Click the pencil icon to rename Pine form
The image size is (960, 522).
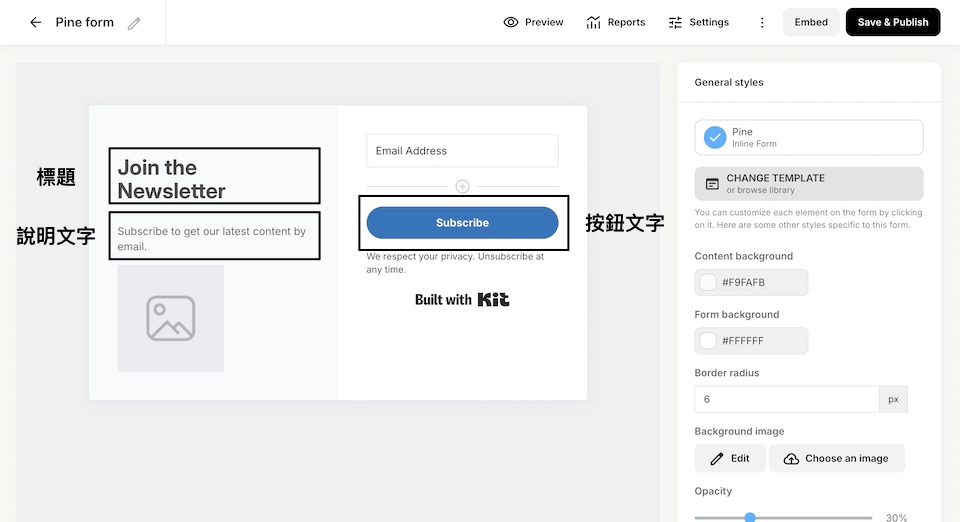pos(134,23)
